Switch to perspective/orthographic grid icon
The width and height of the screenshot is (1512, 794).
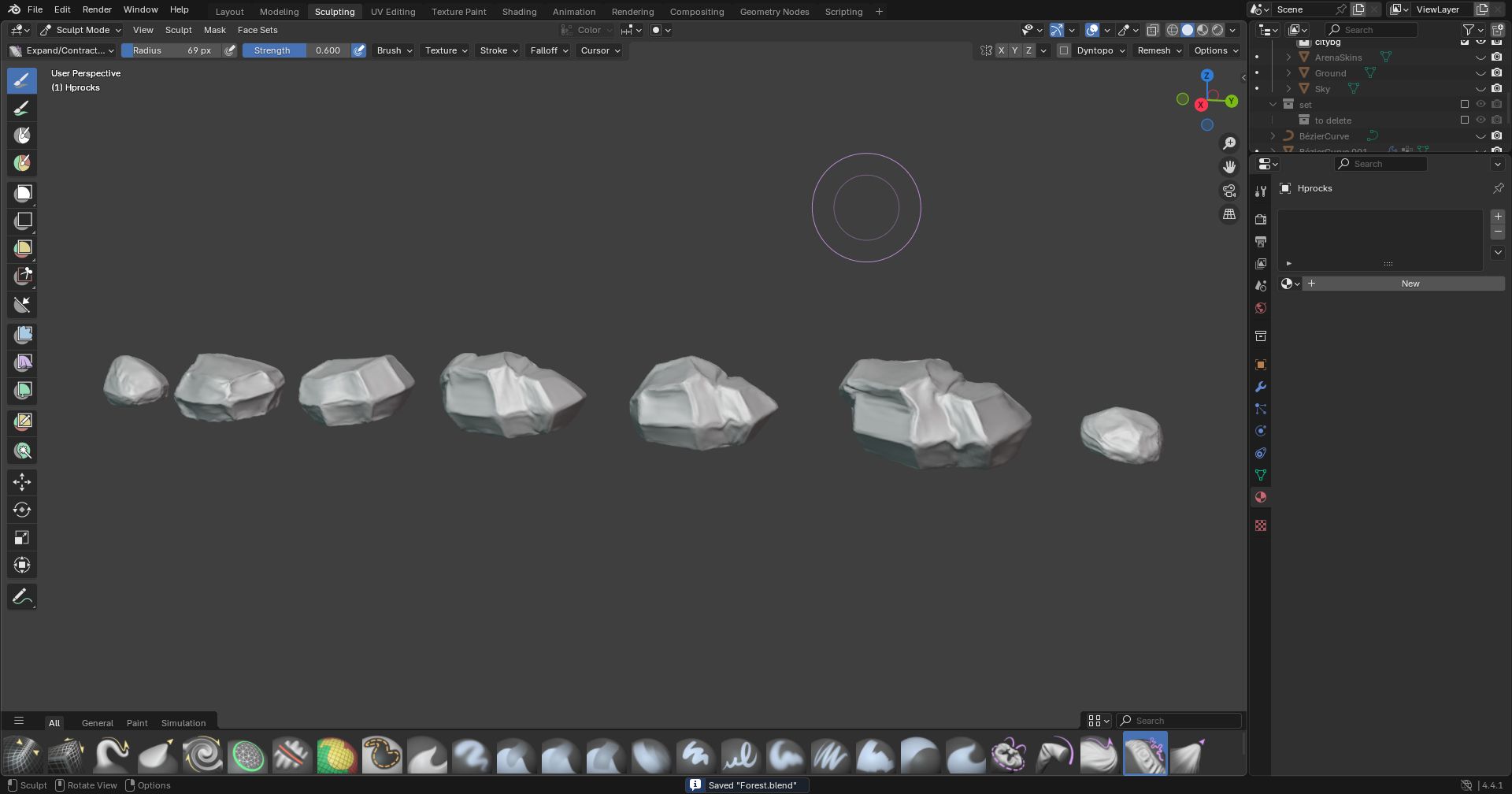(x=1228, y=214)
